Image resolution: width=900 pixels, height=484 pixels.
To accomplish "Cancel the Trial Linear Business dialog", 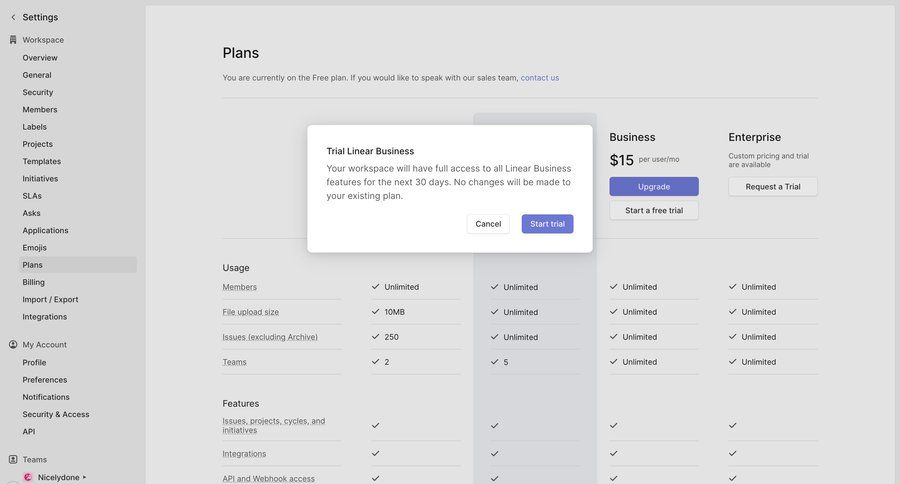I will 488,224.
